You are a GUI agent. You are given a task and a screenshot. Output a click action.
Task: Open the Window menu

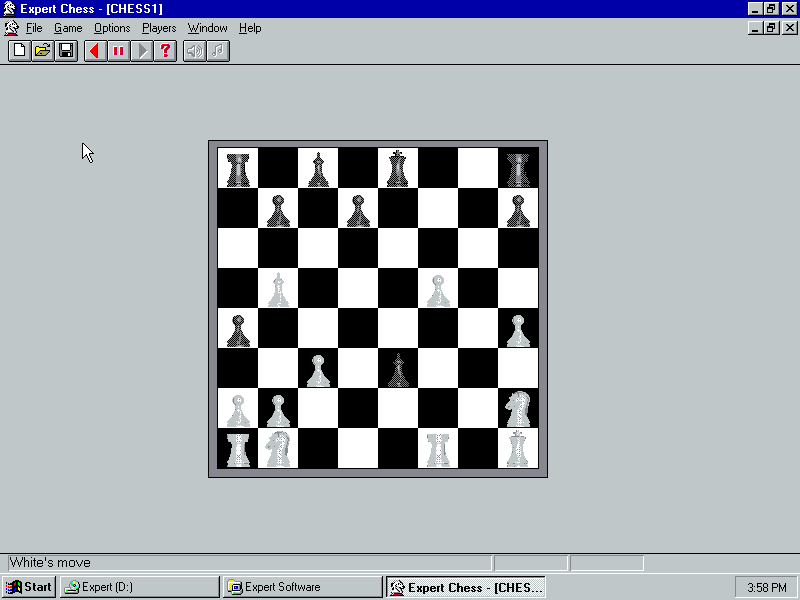click(208, 28)
